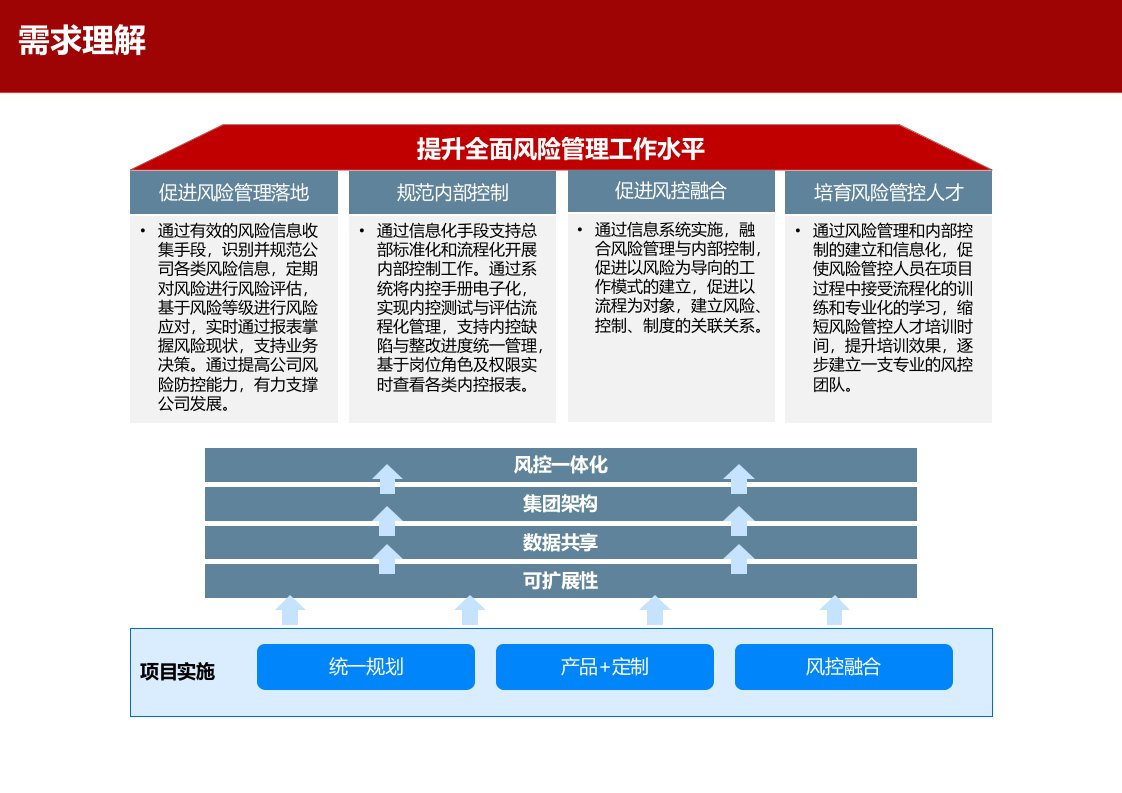Click the leftmost arrow above the 项目实施 panel
The image size is (1122, 793).
(x=290, y=610)
